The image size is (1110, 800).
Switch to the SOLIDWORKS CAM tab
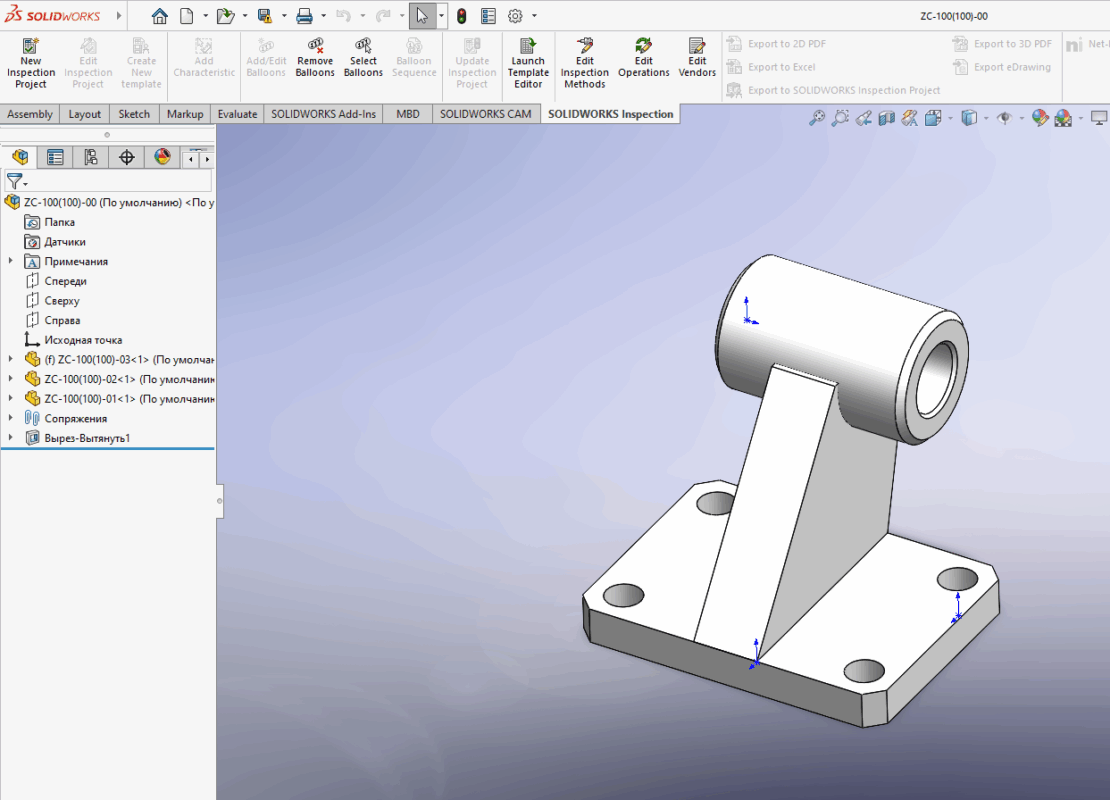(486, 114)
